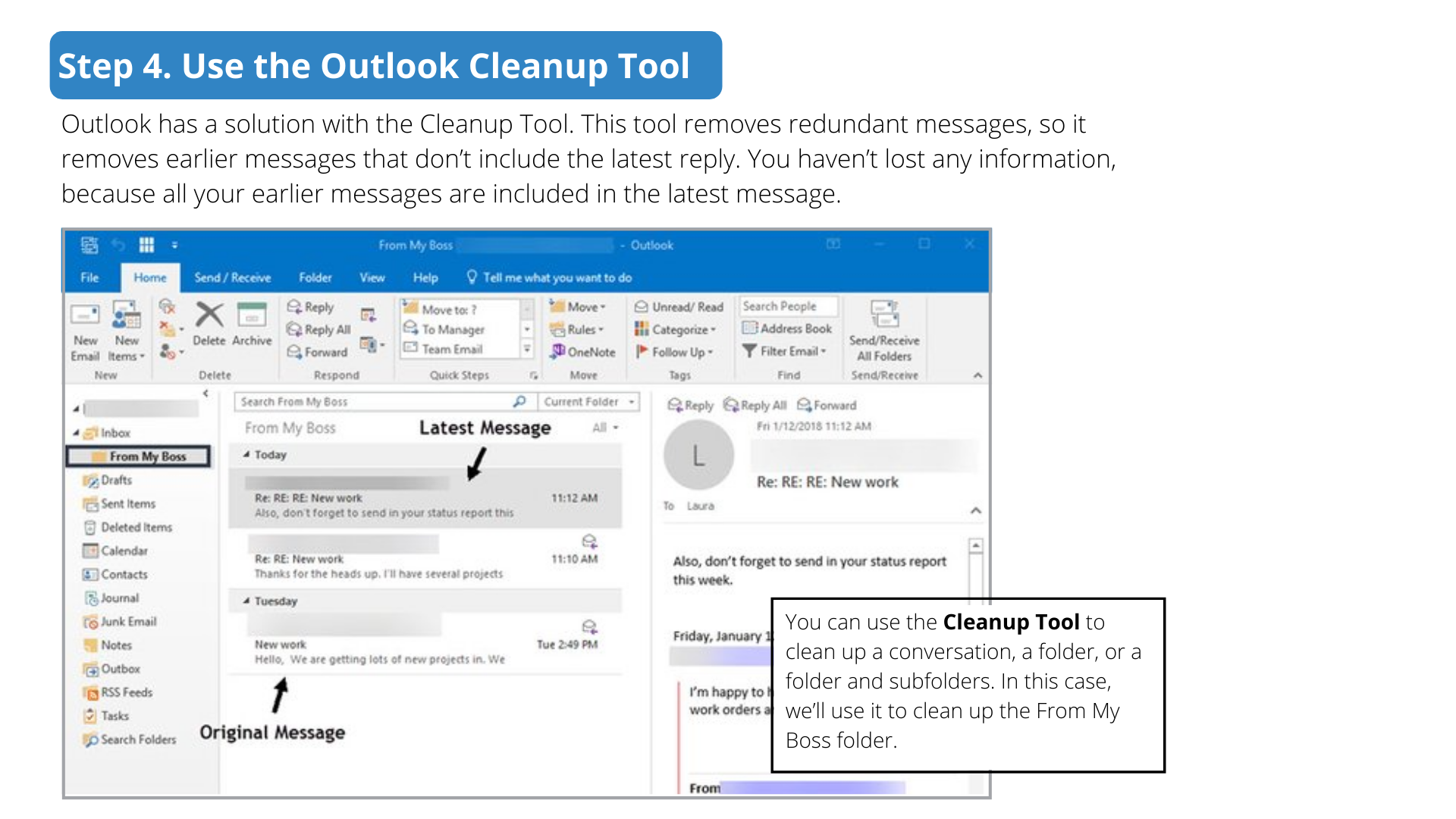The image size is (1456, 819).
Task: Click Reply All in the reading pane
Action: coord(755,405)
